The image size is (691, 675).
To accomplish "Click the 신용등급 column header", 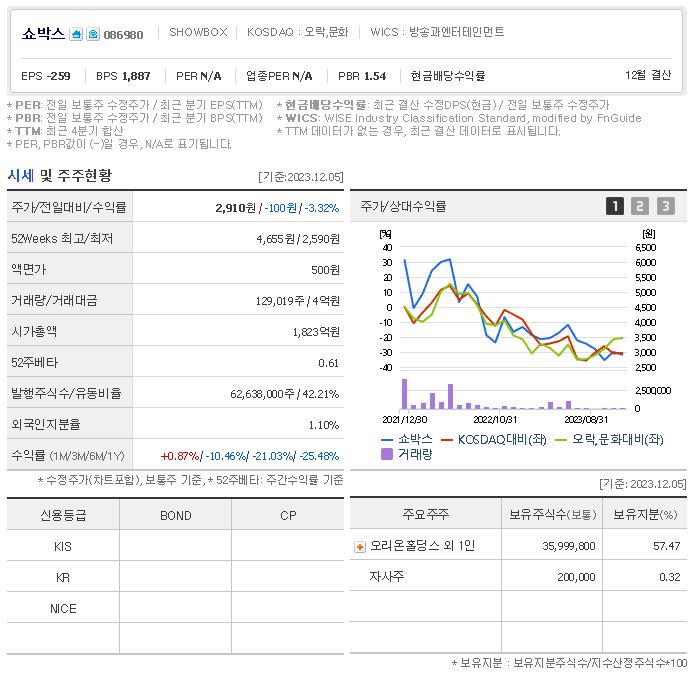I will 63,515.
